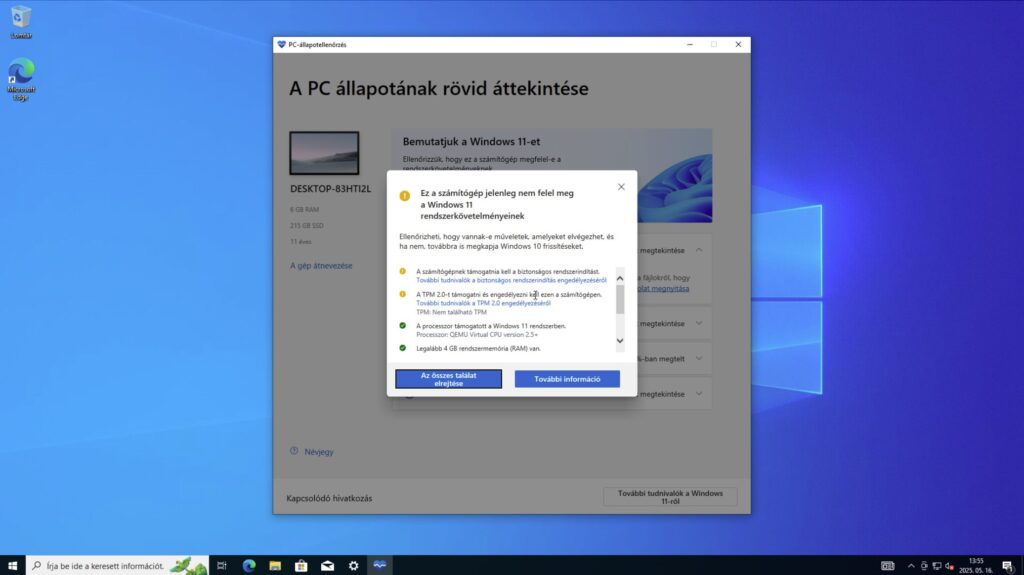The height and width of the screenshot is (575, 1024).
Task: Open touch keyboard icon in tray
Action: (888, 566)
